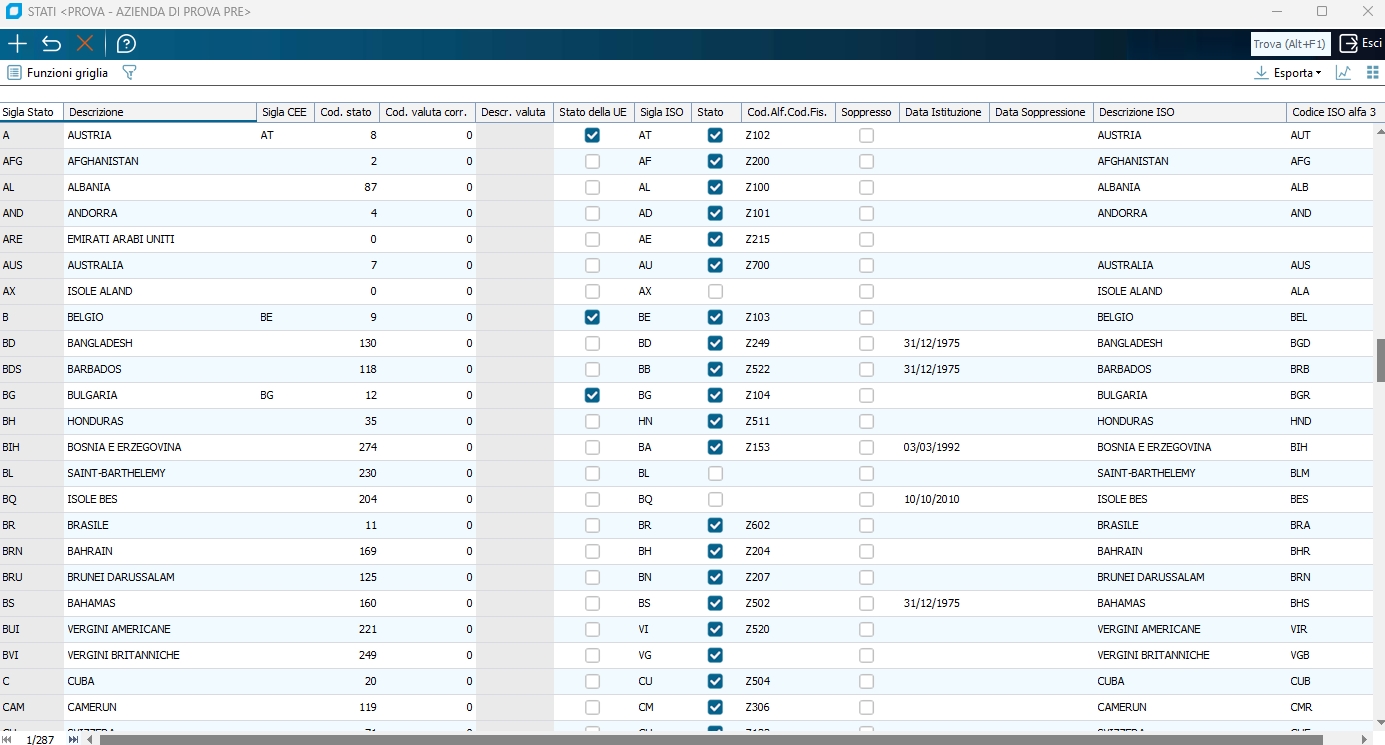Jump to last record with navigation arrow
Screen dimensions: 1385x745
[73, 740]
